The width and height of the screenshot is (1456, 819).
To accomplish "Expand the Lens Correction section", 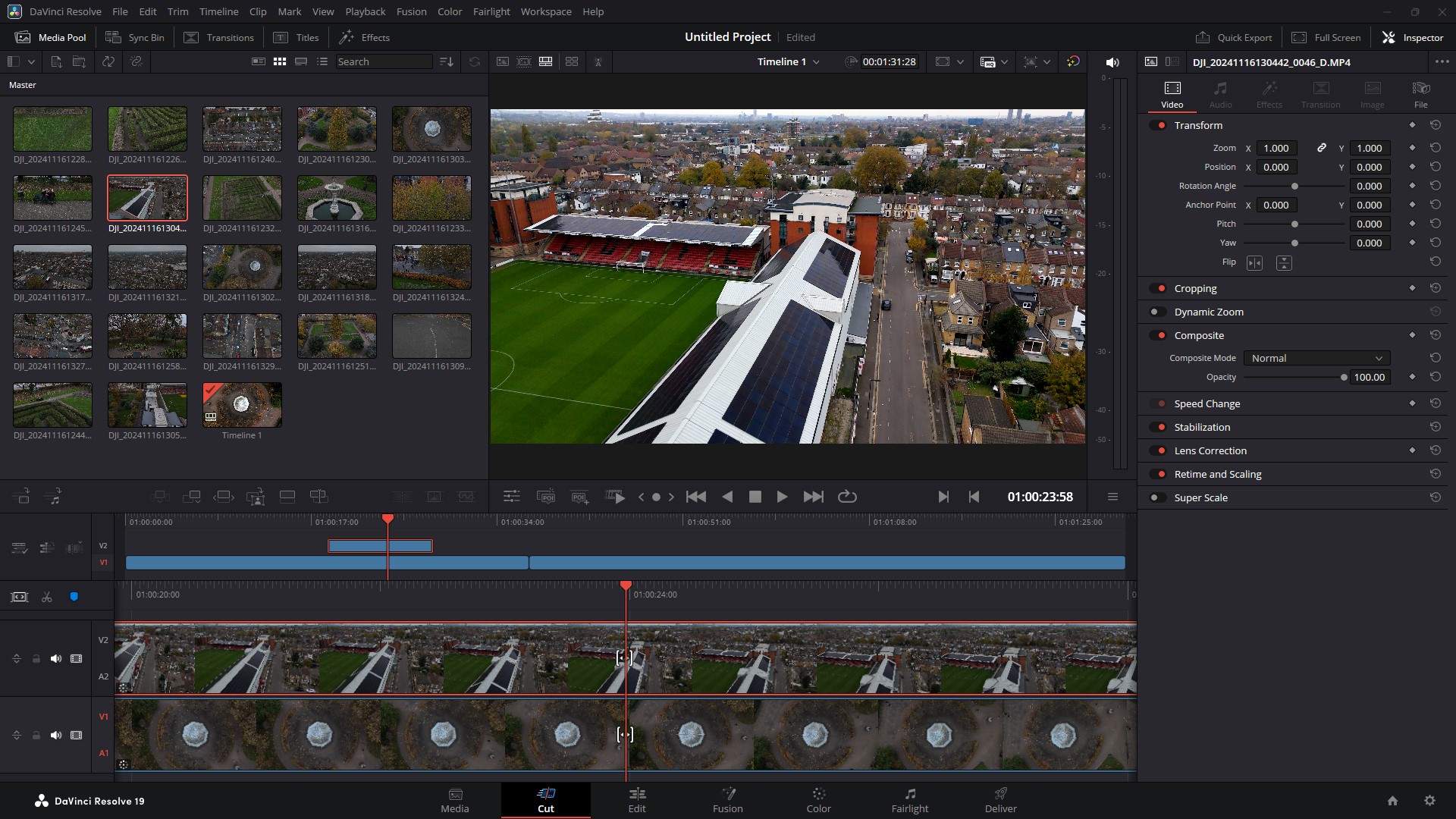I will coord(1210,450).
